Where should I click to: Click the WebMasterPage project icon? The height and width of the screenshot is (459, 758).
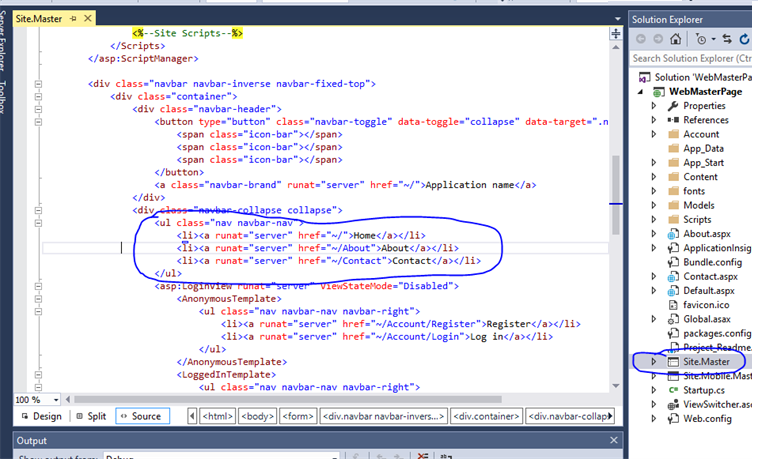click(658, 92)
